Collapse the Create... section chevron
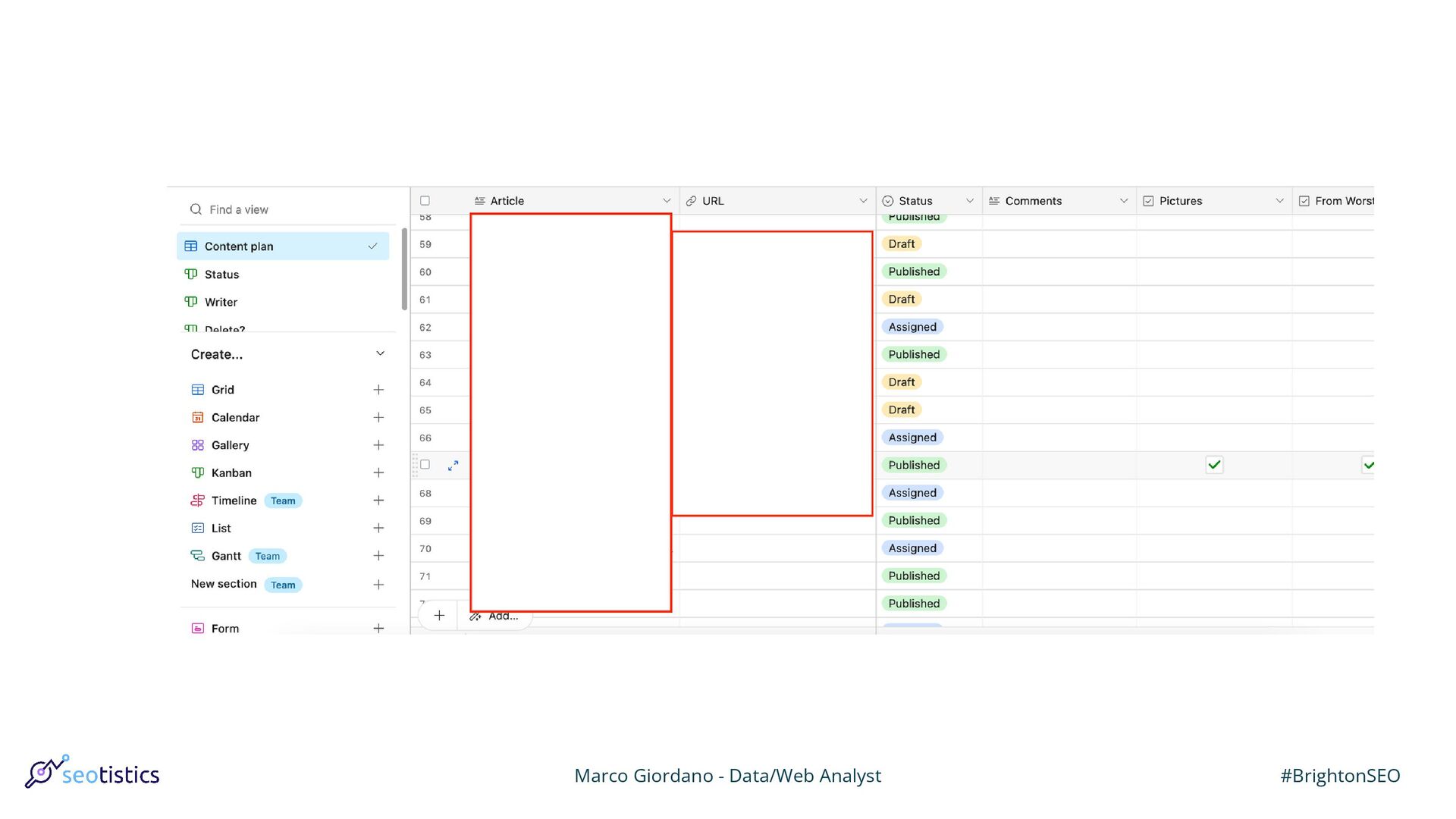 click(380, 354)
